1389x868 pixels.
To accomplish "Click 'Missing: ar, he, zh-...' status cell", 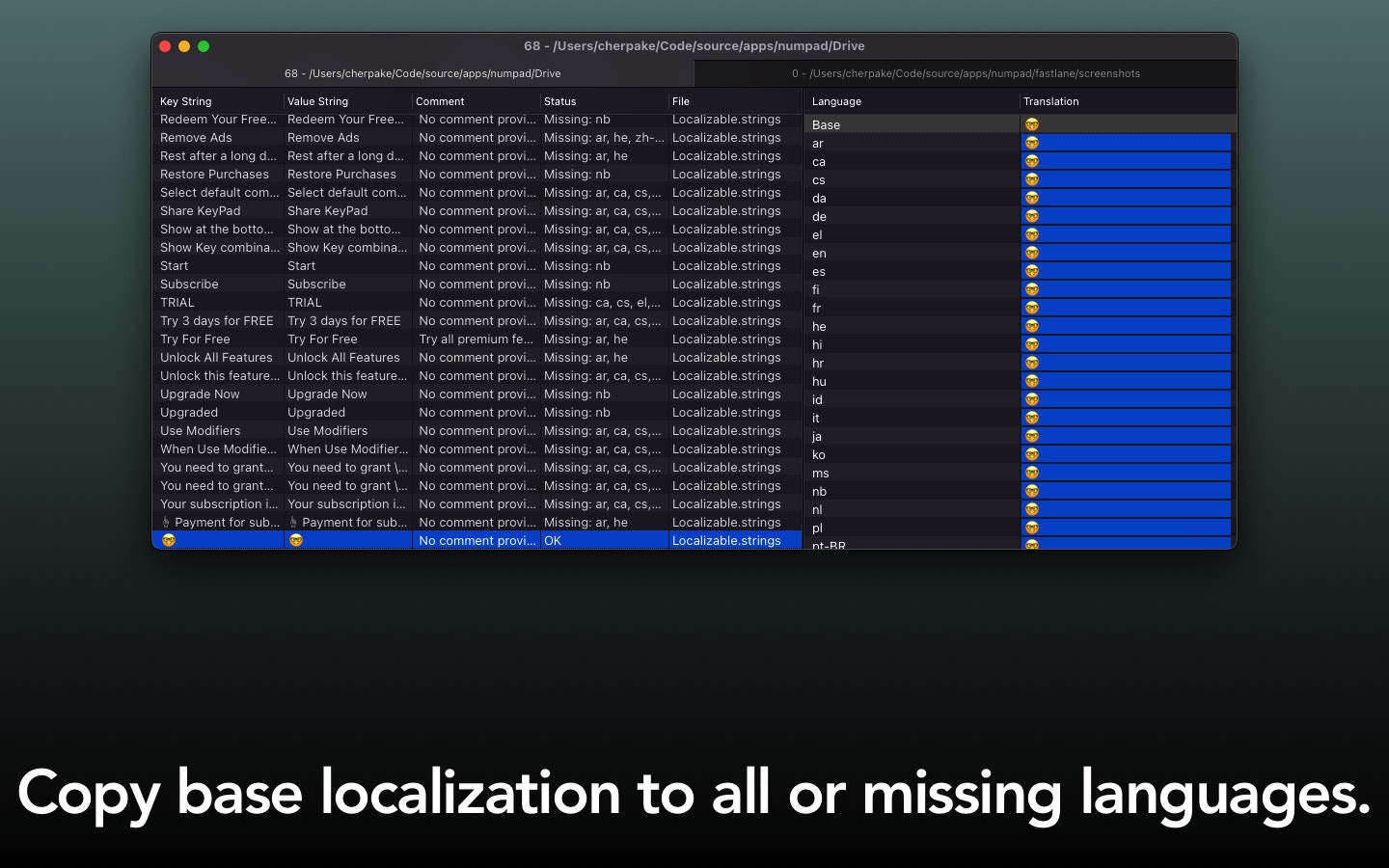I will (604, 138).
